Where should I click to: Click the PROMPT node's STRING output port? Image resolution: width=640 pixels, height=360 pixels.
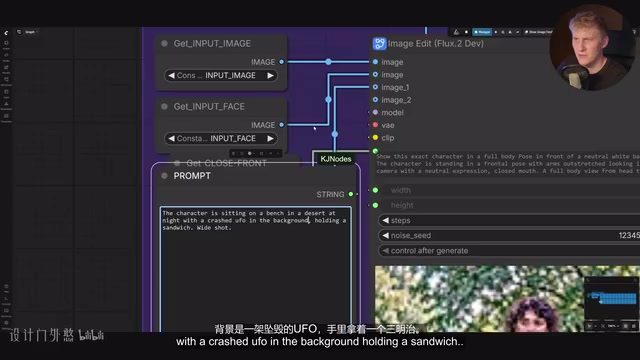point(351,194)
